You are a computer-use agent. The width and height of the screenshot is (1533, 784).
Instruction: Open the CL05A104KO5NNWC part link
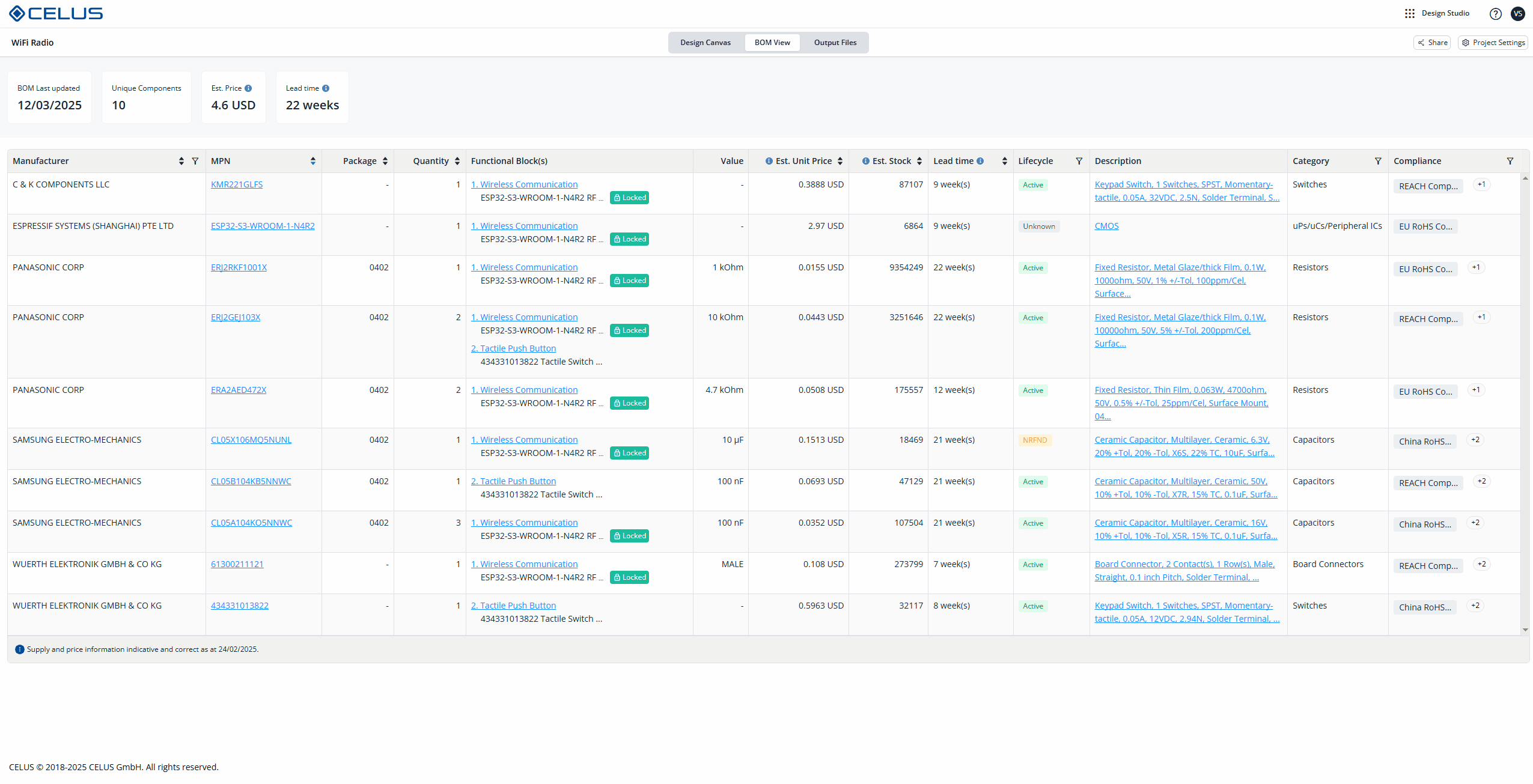coord(251,523)
